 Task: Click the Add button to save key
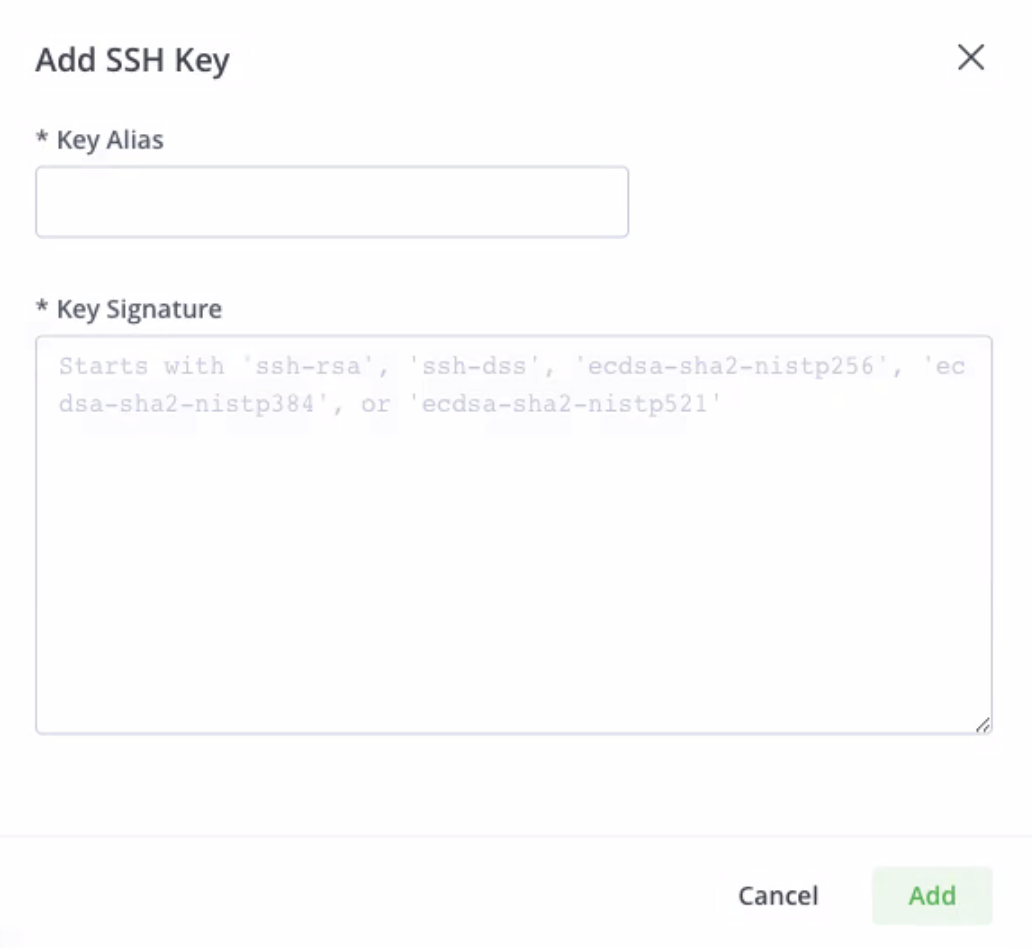[x=931, y=895]
